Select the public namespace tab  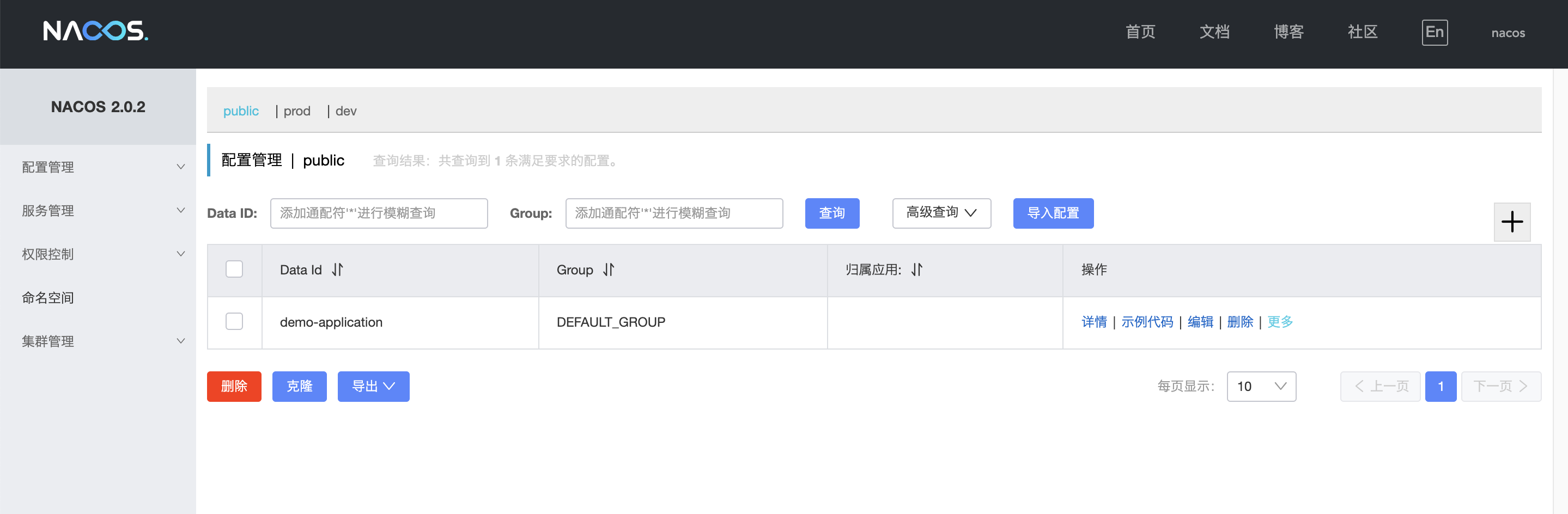241,111
